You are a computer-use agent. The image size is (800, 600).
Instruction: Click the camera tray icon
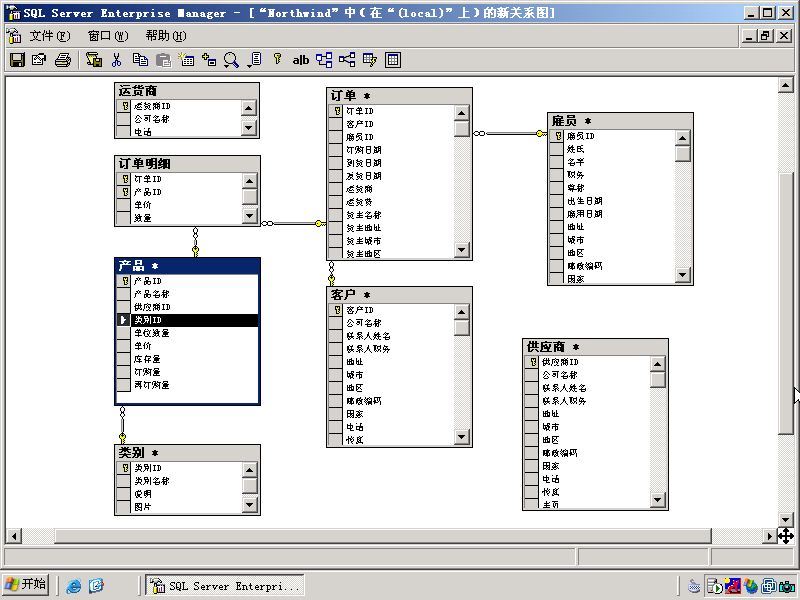(x=787, y=586)
